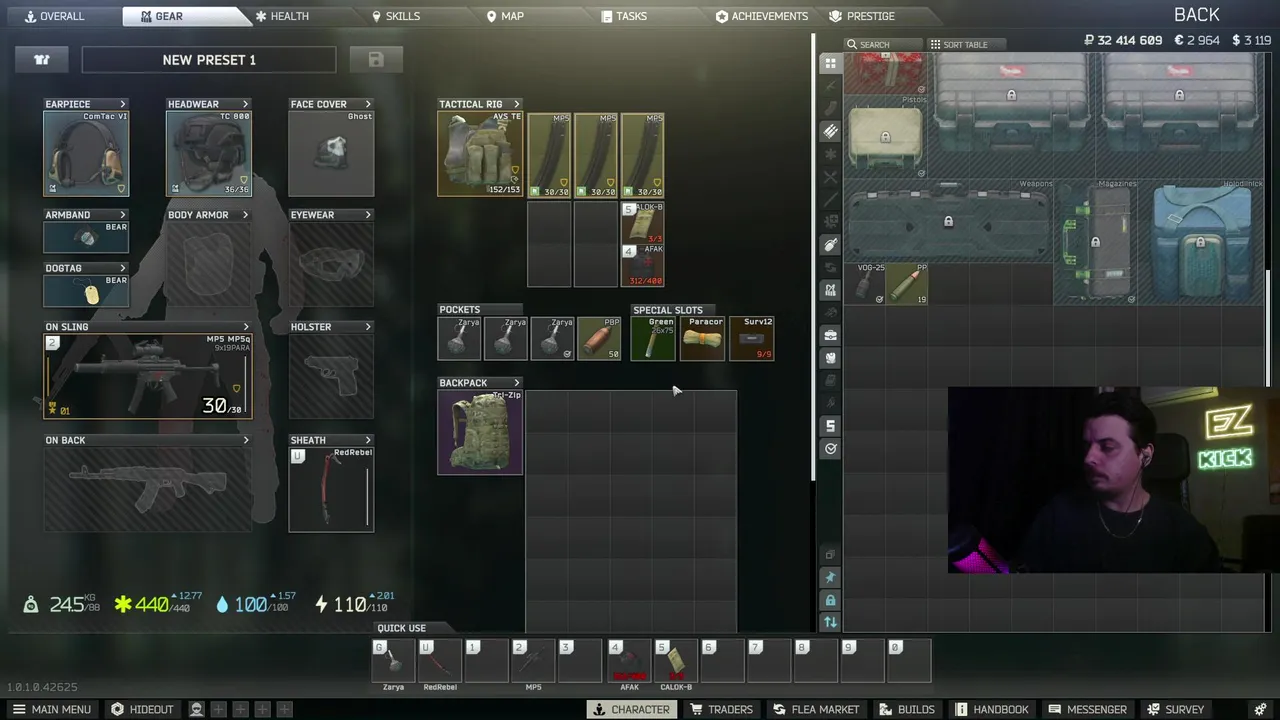The height and width of the screenshot is (720, 1280).
Task: Toggle the currency stash filter
Action: 830,426
